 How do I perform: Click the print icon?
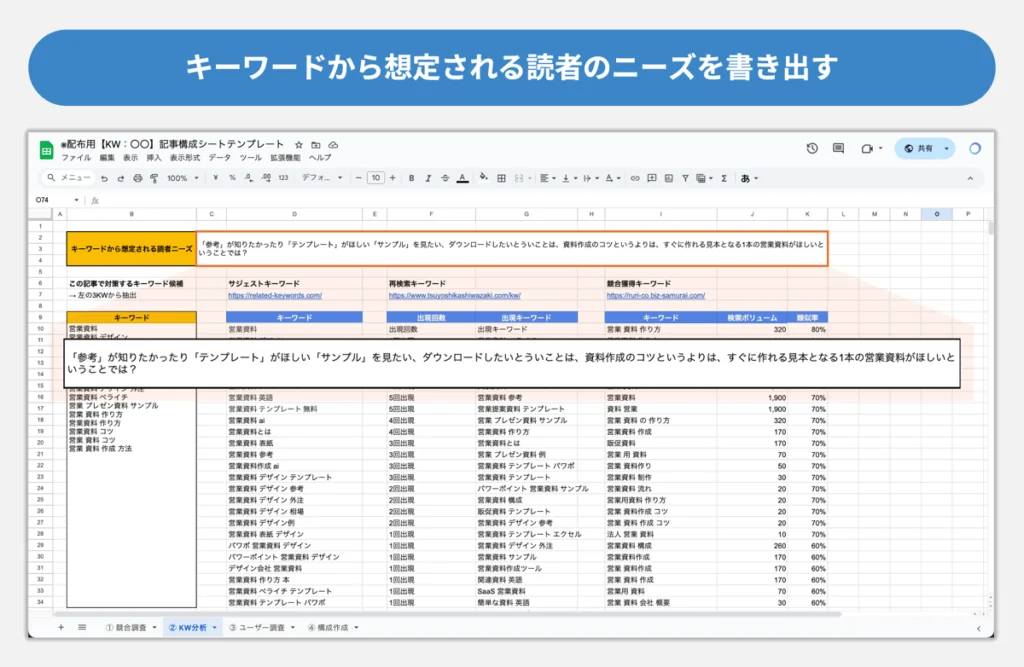click(x=138, y=178)
